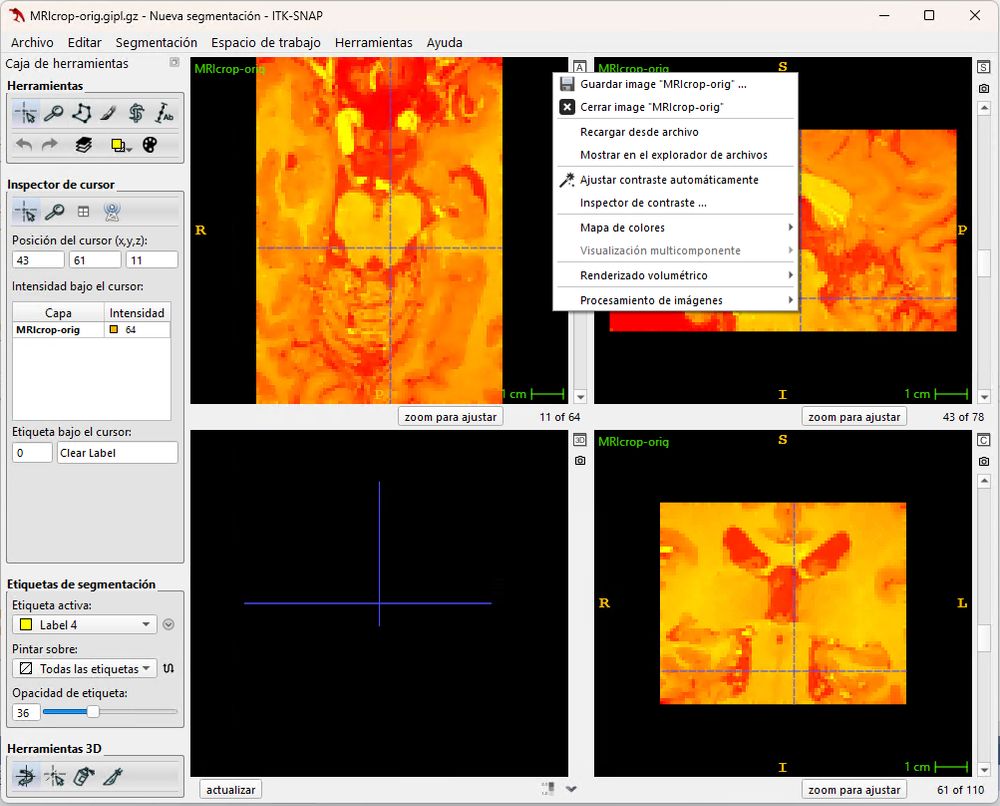Choose Guardar image "MRIcrop-orig" entry
1000x806 pixels.
pyautogui.click(x=675, y=84)
